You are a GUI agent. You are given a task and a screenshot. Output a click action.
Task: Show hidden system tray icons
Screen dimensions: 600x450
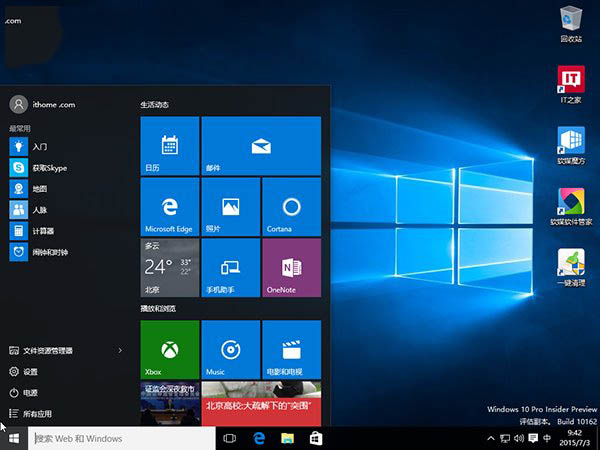pyautogui.click(x=491, y=439)
